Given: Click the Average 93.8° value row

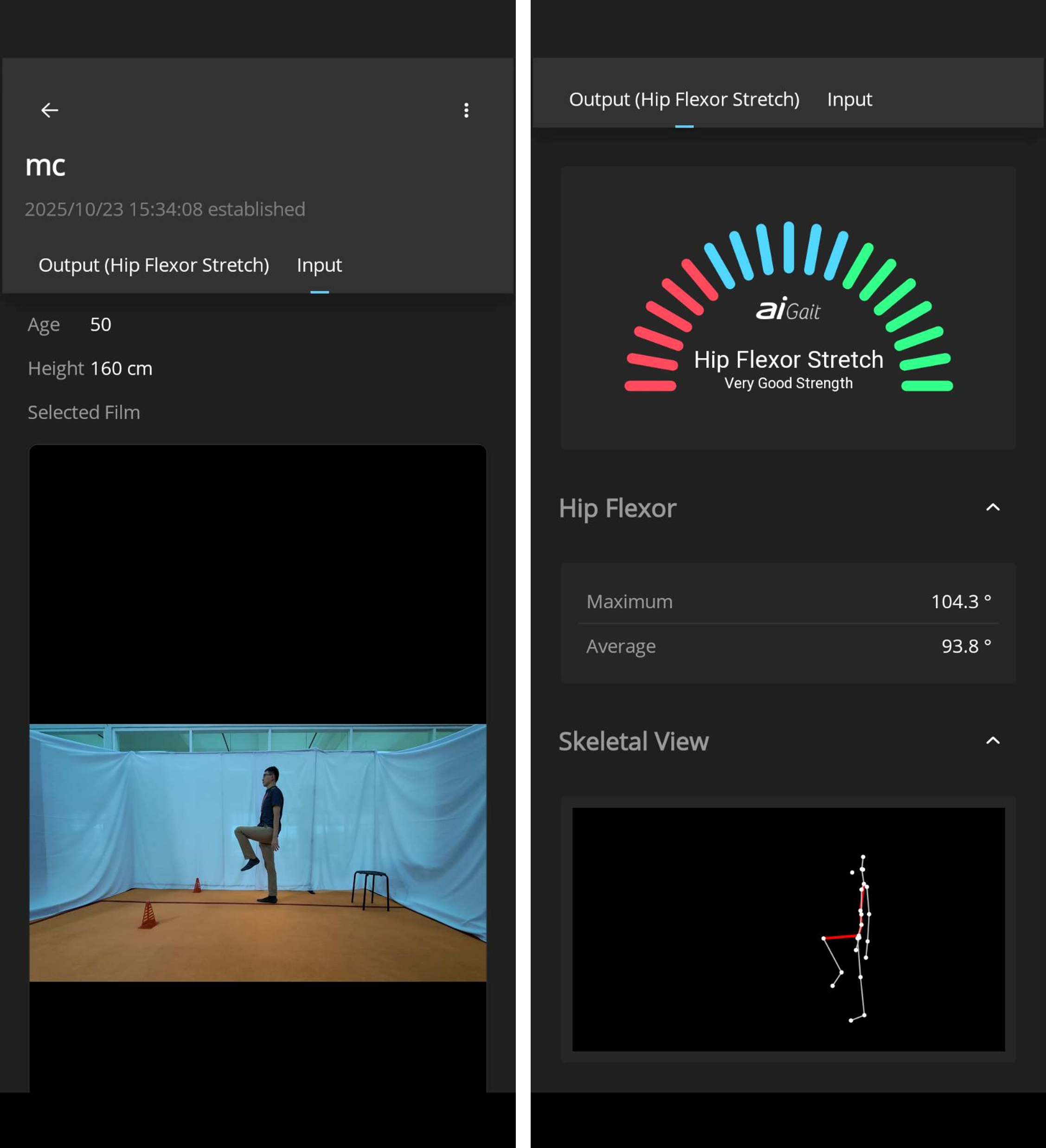Looking at the screenshot, I should [788, 646].
